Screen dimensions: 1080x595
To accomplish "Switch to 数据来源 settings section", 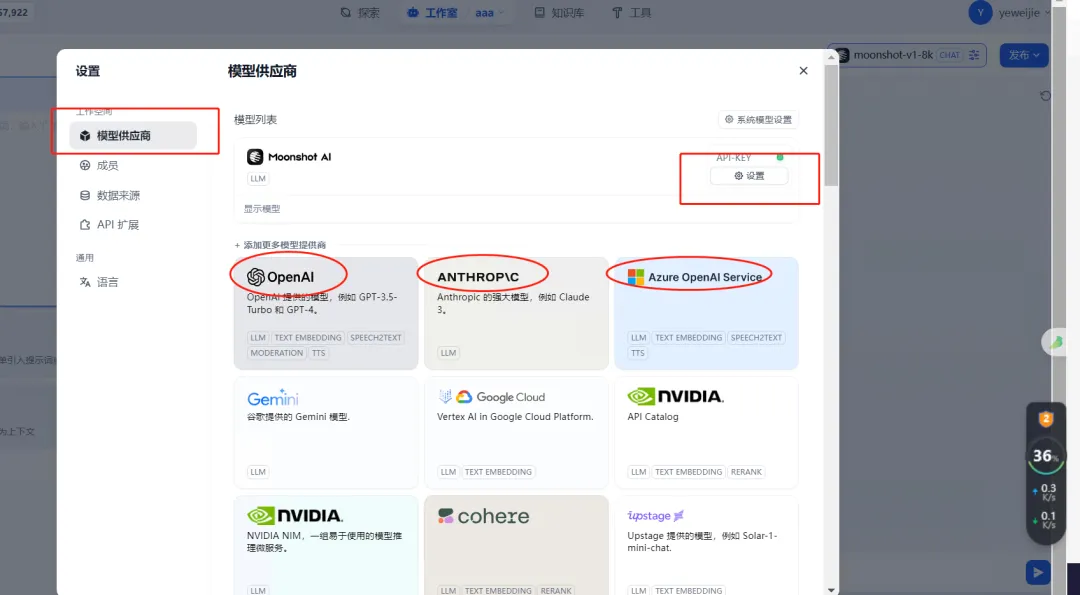I will pos(118,196).
